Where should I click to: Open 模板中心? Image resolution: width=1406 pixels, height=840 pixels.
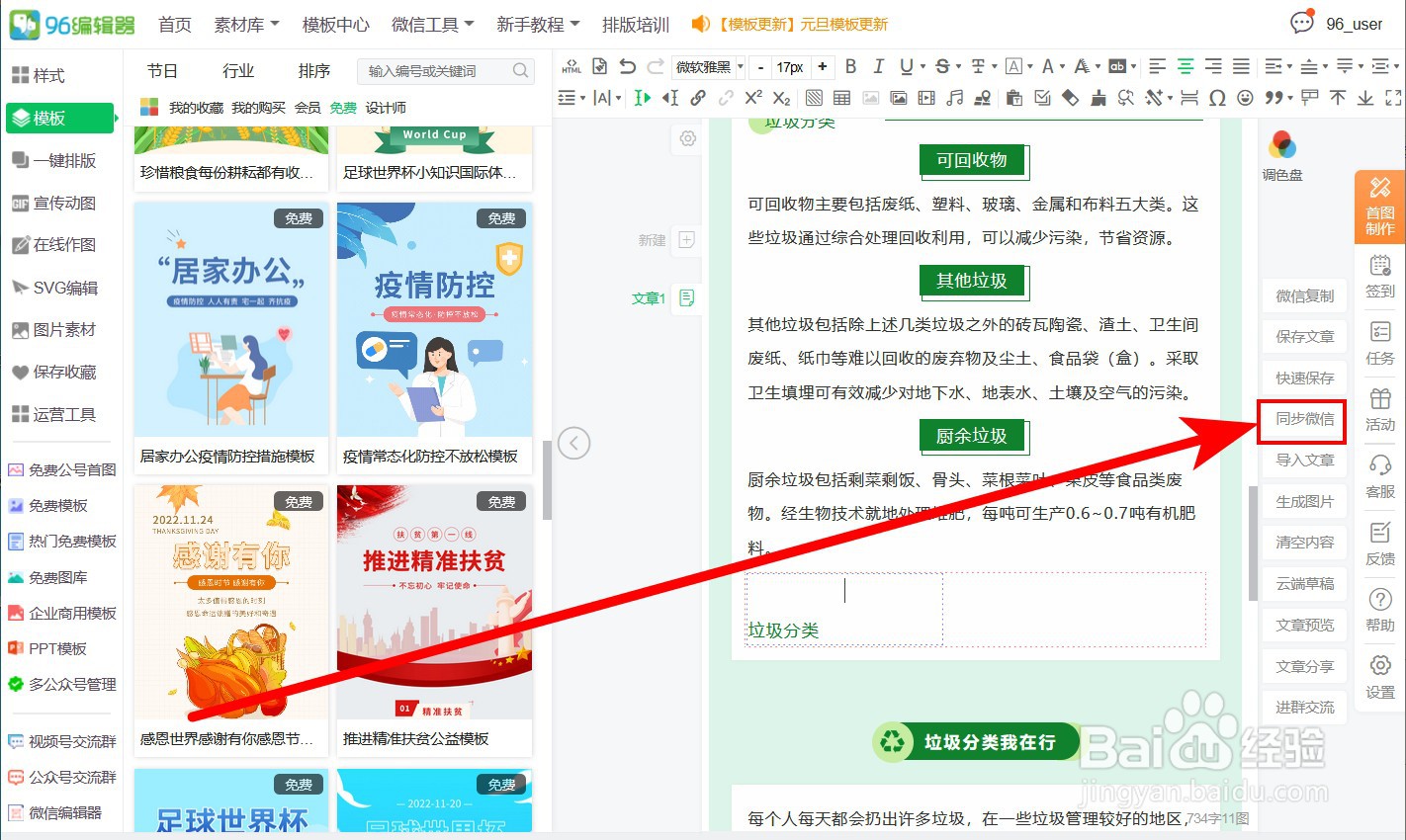click(x=335, y=25)
